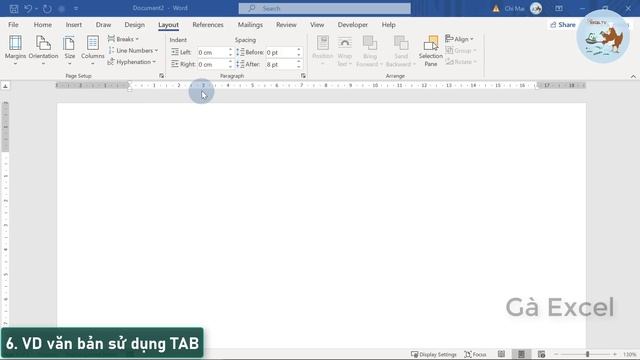Adjust Spacing After with the spinner

pyautogui.click(x=299, y=64)
